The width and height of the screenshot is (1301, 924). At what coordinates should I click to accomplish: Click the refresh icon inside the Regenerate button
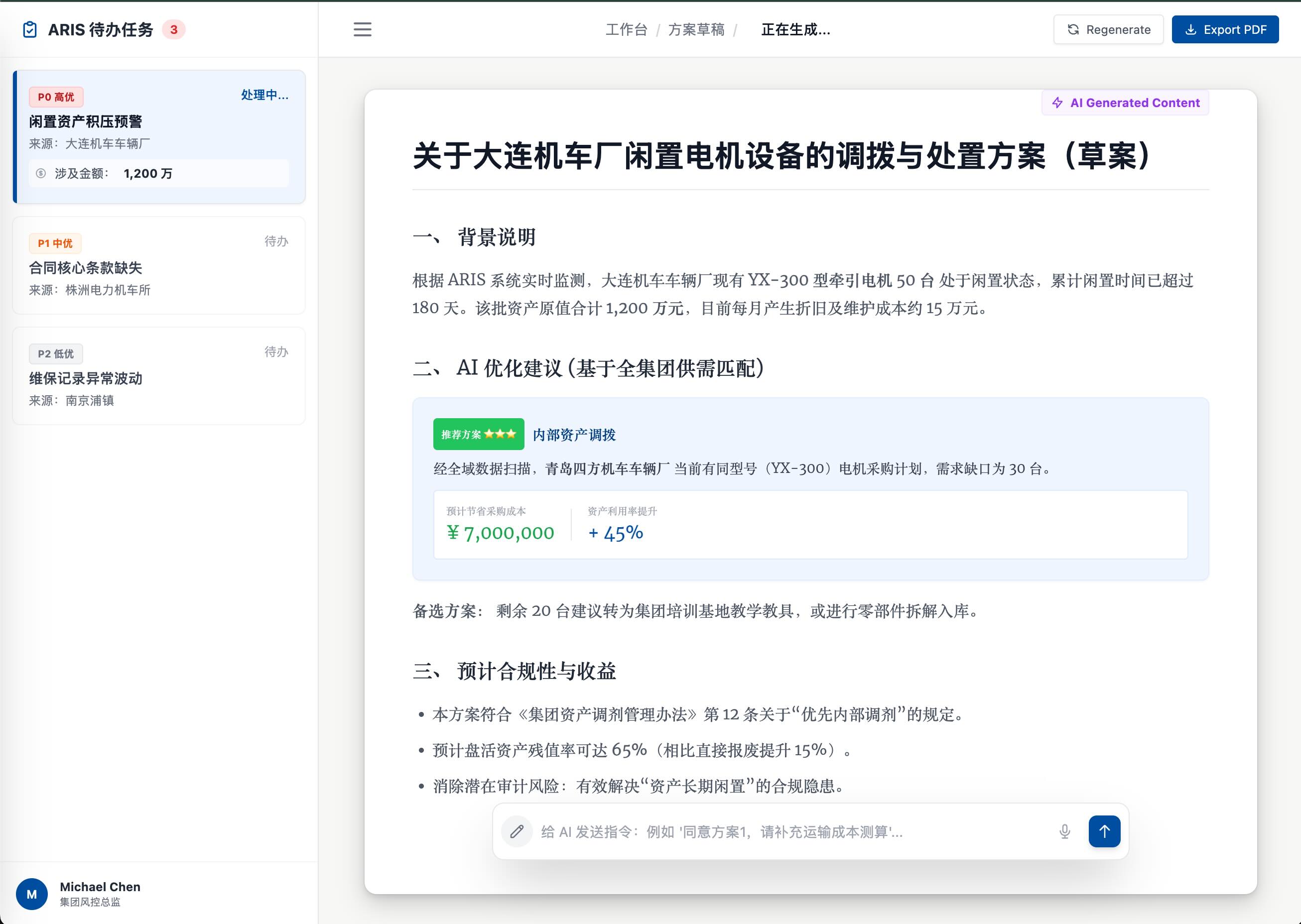[x=1072, y=29]
